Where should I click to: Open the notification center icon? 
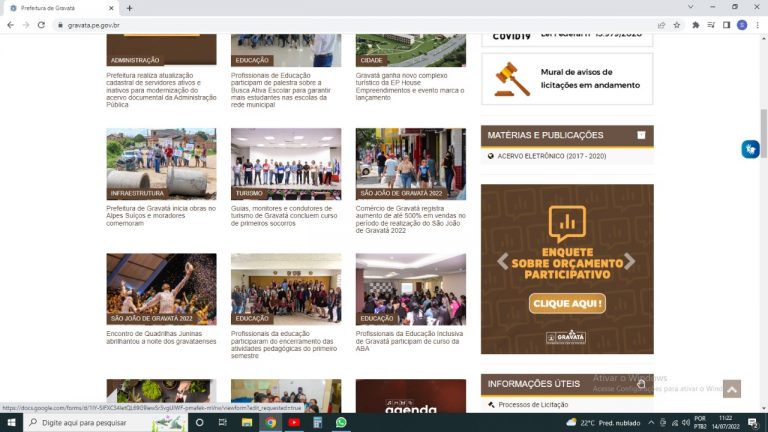click(753, 422)
